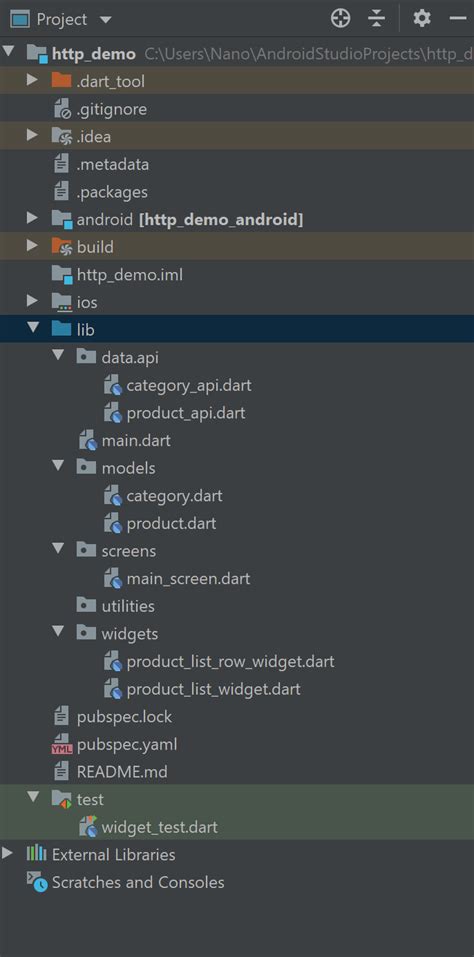Click the test folder icon
This screenshot has height=957, width=474.
click(62, 798)
